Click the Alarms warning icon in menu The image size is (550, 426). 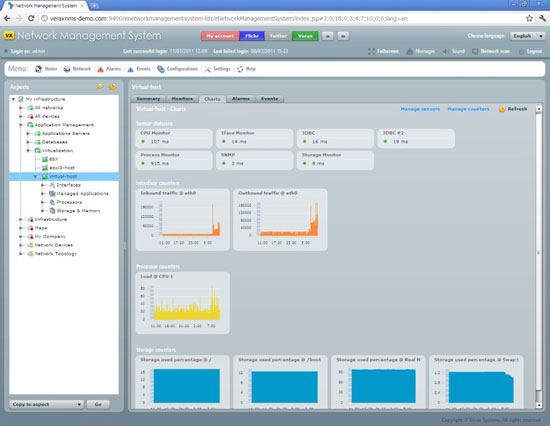tap(100, 69)
